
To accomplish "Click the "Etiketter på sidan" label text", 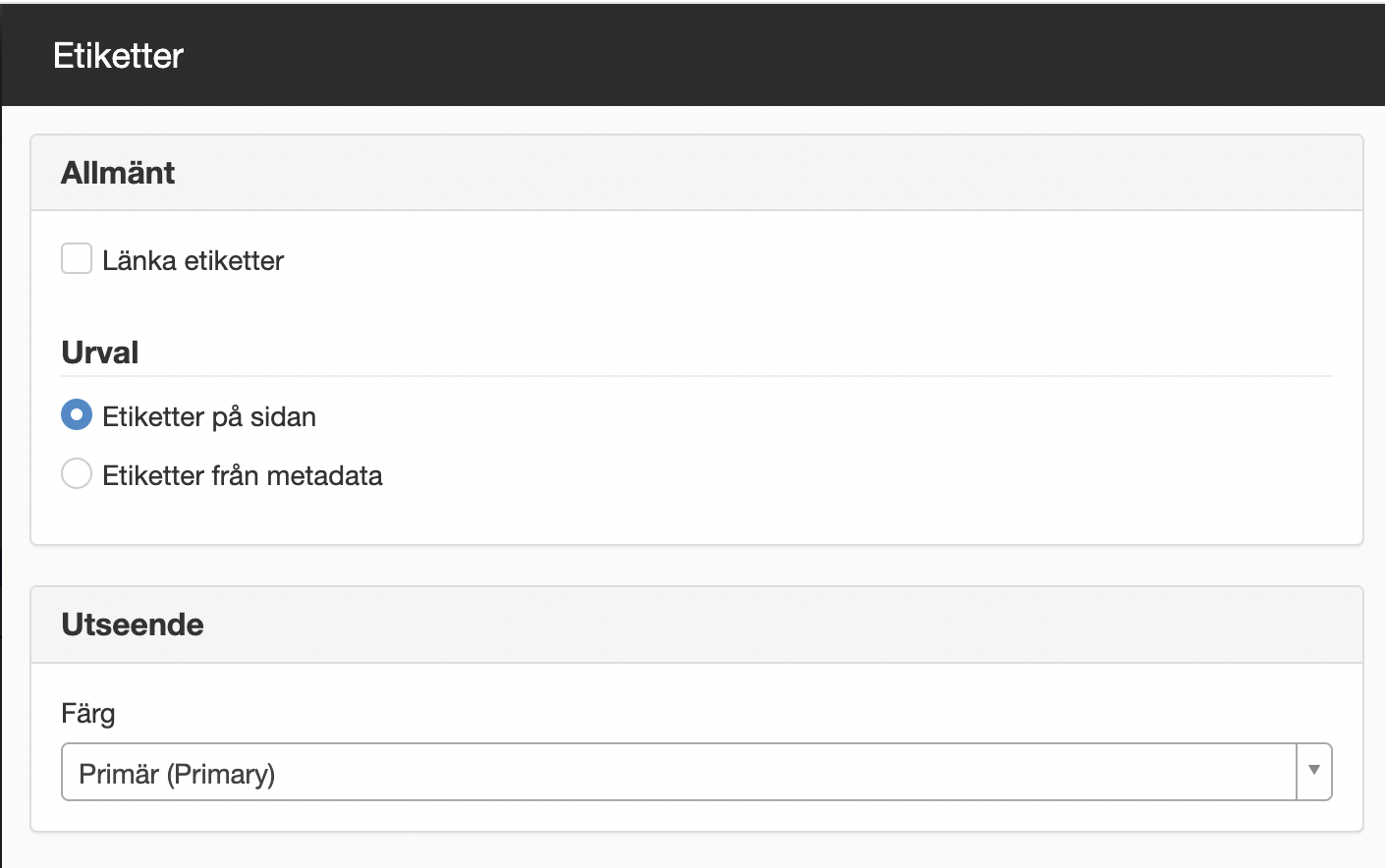I will pos(209,416).
